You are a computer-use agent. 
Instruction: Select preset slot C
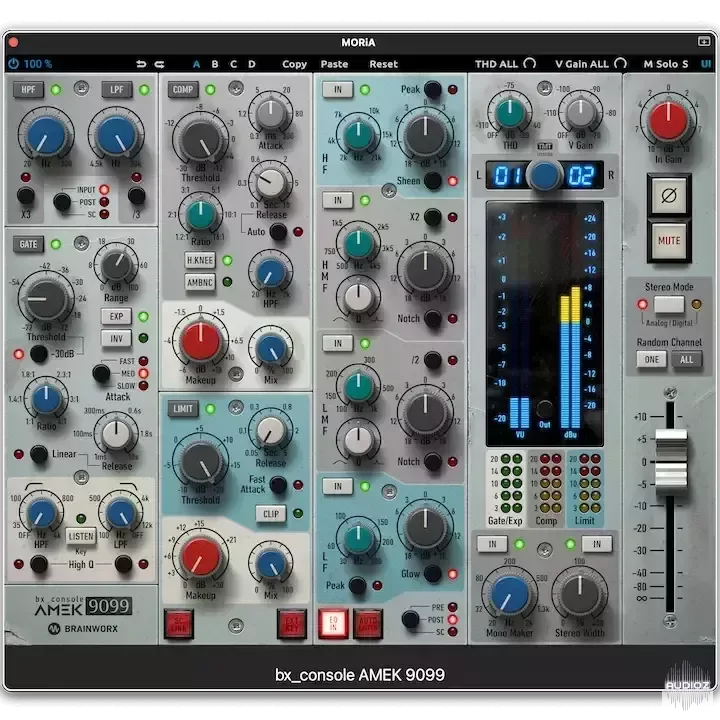233,64
